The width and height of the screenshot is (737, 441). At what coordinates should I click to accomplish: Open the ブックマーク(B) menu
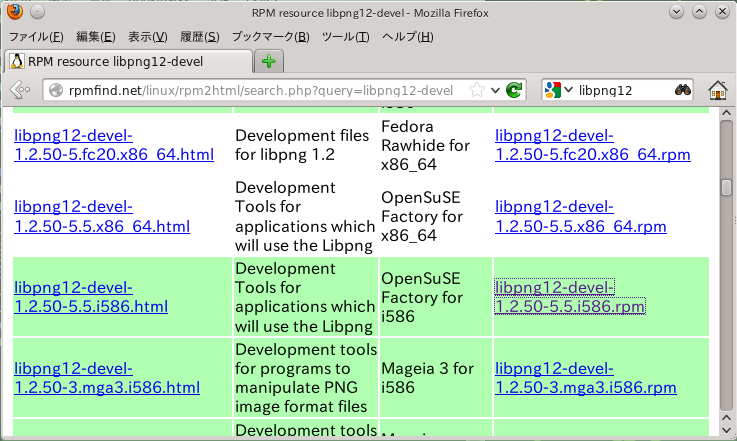[271, 37]
